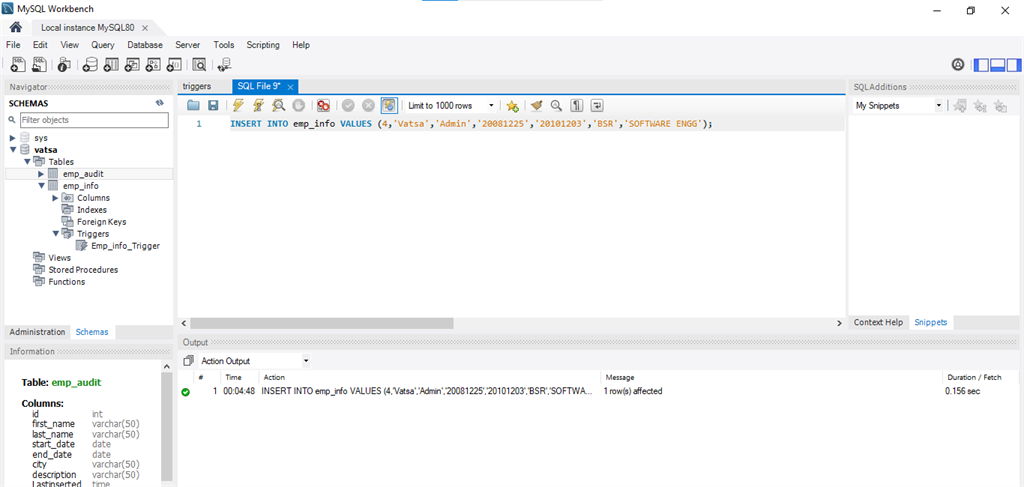Copy output rows icon beside Action Output

pyautogui.click(x=188, y=360)
